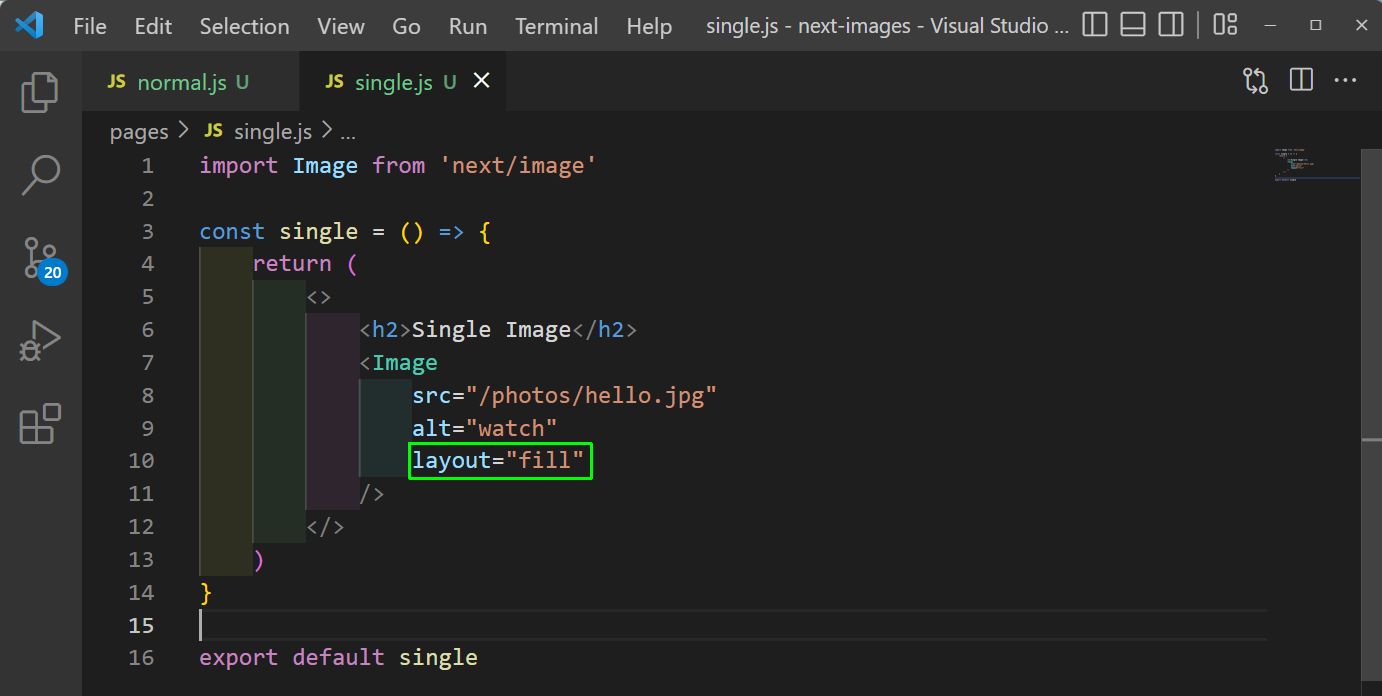This screenshot has width=1382, height=696.
Task: Place cursor on "/photos/hello.jpg" string
Action: tap(591, 396)
